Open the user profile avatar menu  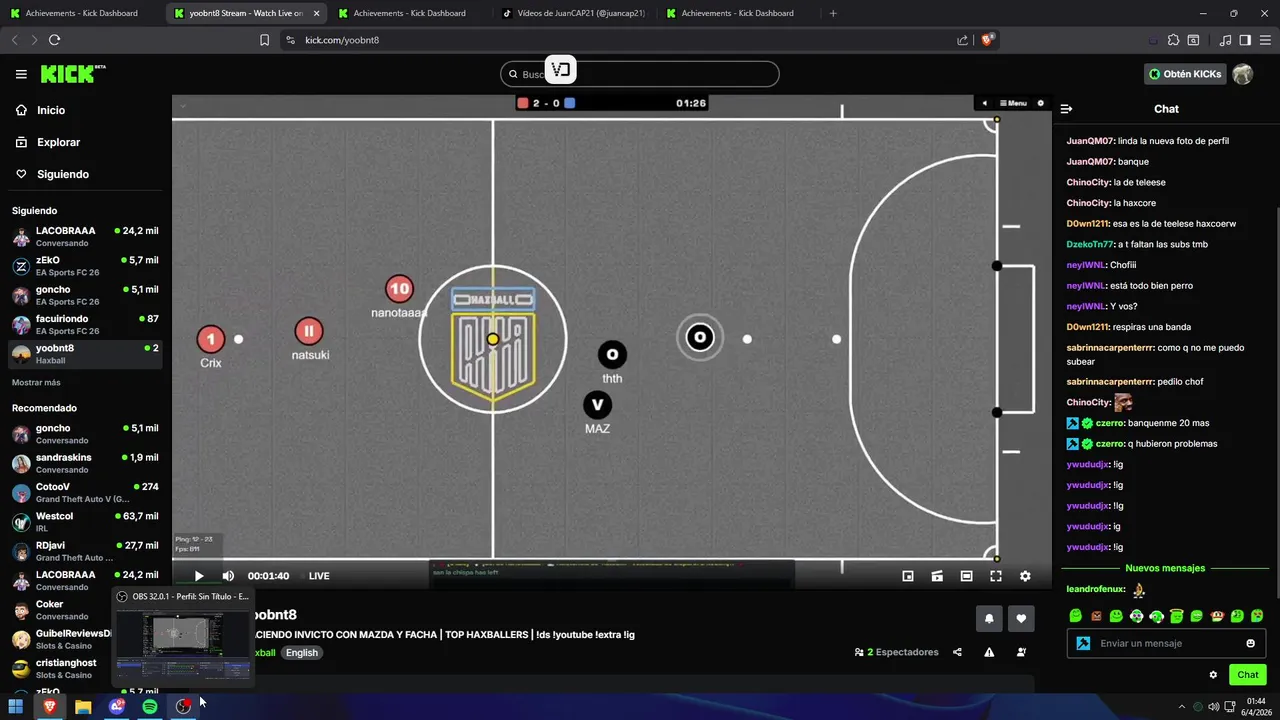[1243, 74]
